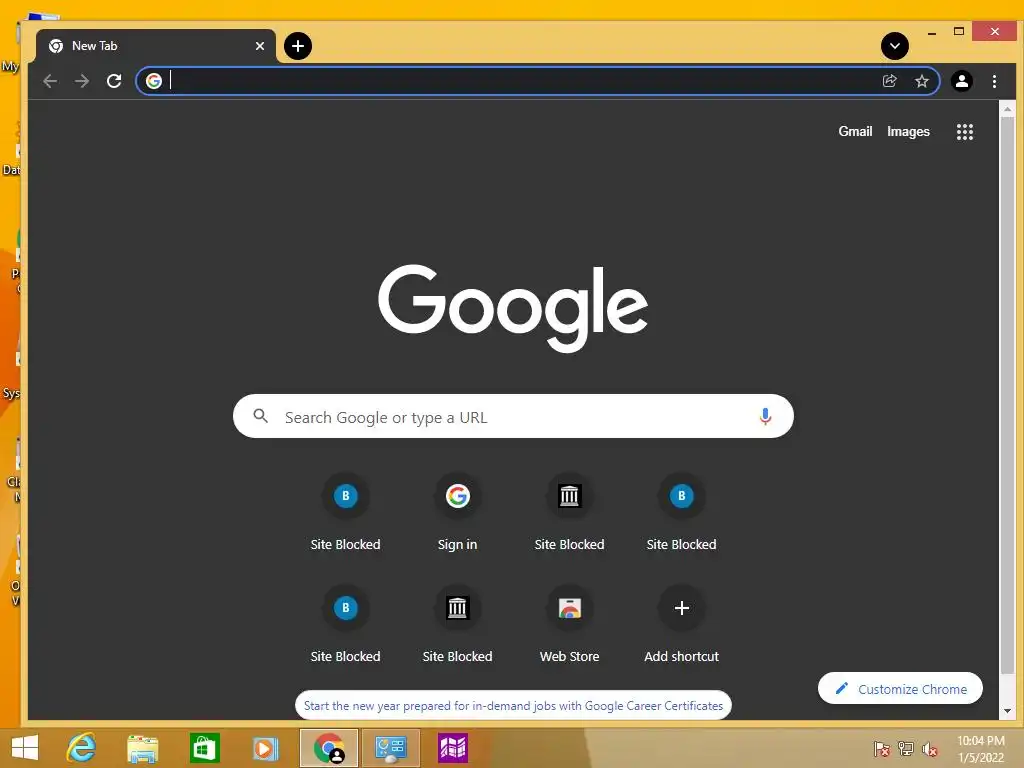Viewport: 1024px width, 768px height.
Task: Click the page scrollbar up arrow
Action: [x=1007, y=109]
